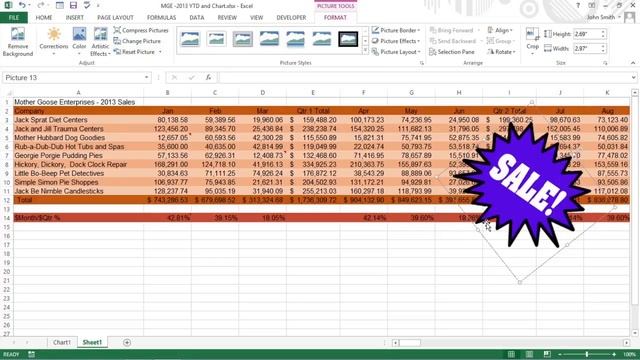The width and height of the screenshot is (640, 360).
Task: Expand the Picture Styles gallery more arrow
Action: point(365,51)
